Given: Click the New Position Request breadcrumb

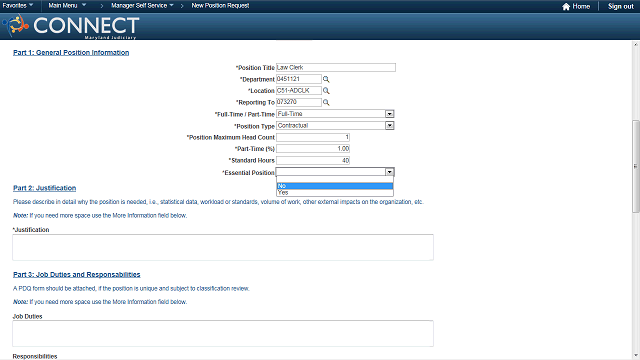Looking at the screenshot, I should (x=220, y=6).
